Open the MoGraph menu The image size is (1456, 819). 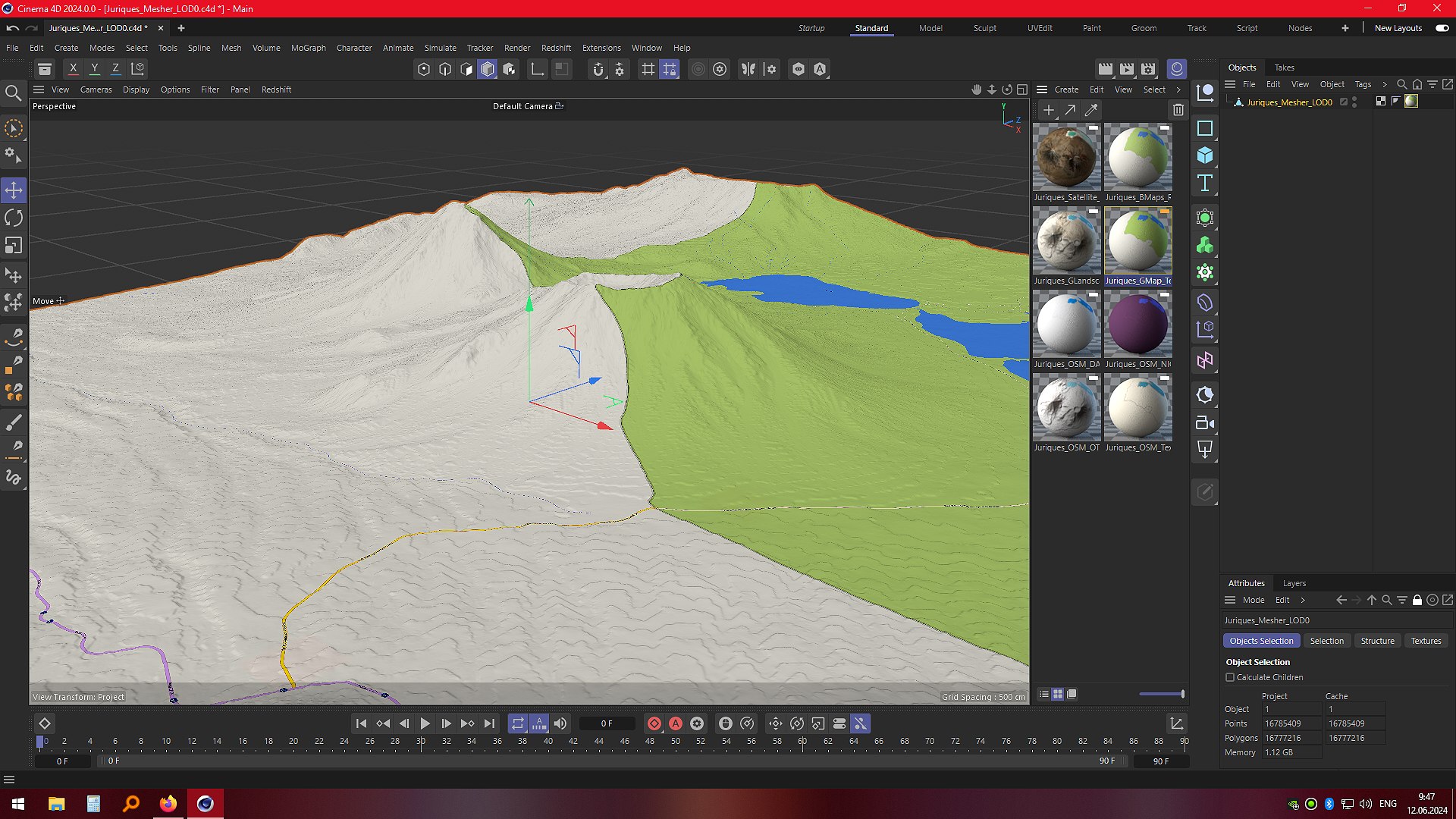(x=308, y=48)
